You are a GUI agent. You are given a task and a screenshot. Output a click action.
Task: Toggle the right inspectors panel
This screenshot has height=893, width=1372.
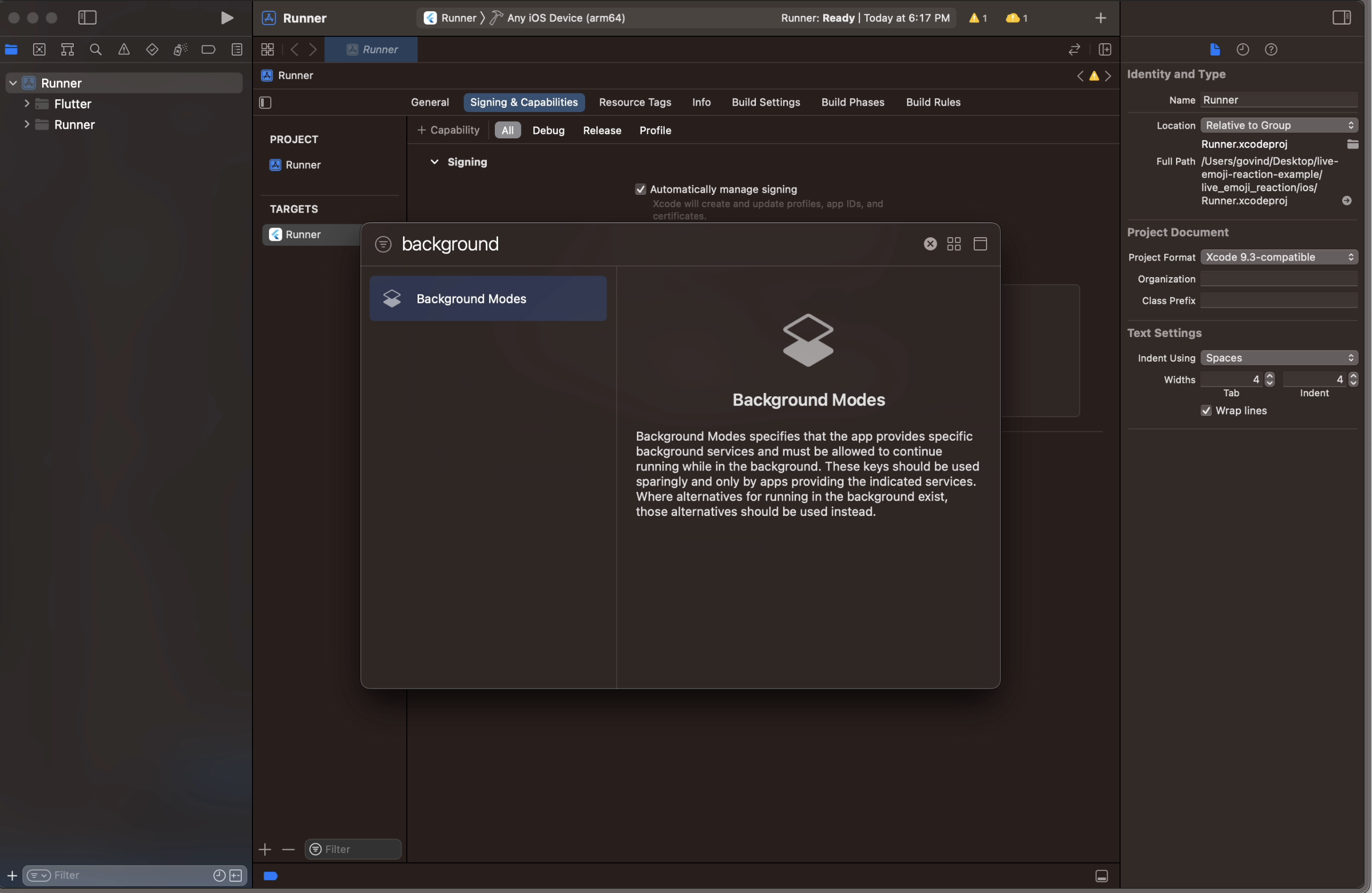(x=1341, y=18)
